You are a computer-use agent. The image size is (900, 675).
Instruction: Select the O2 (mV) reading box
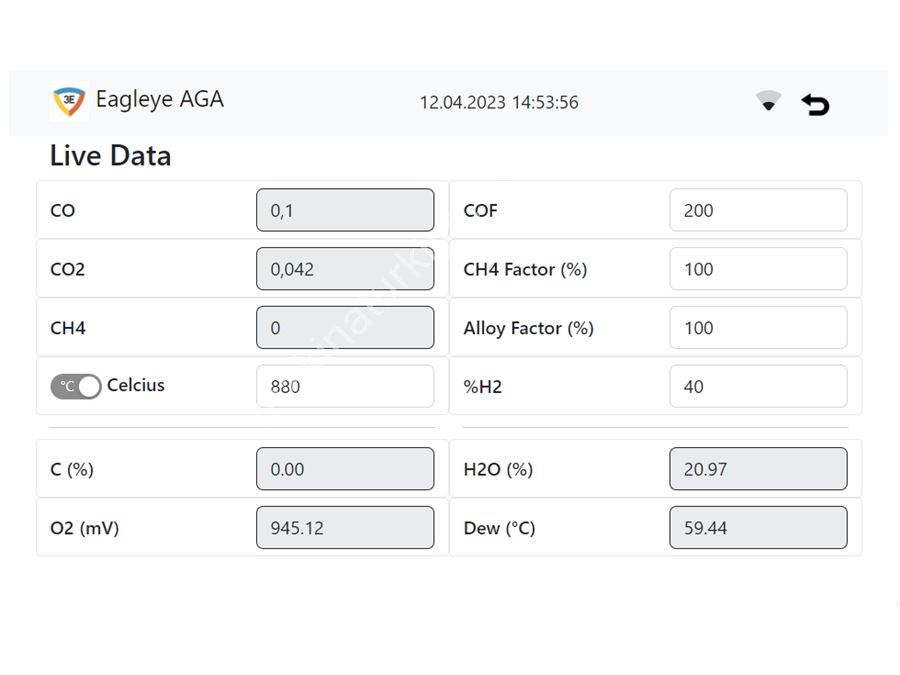(344, 527)
